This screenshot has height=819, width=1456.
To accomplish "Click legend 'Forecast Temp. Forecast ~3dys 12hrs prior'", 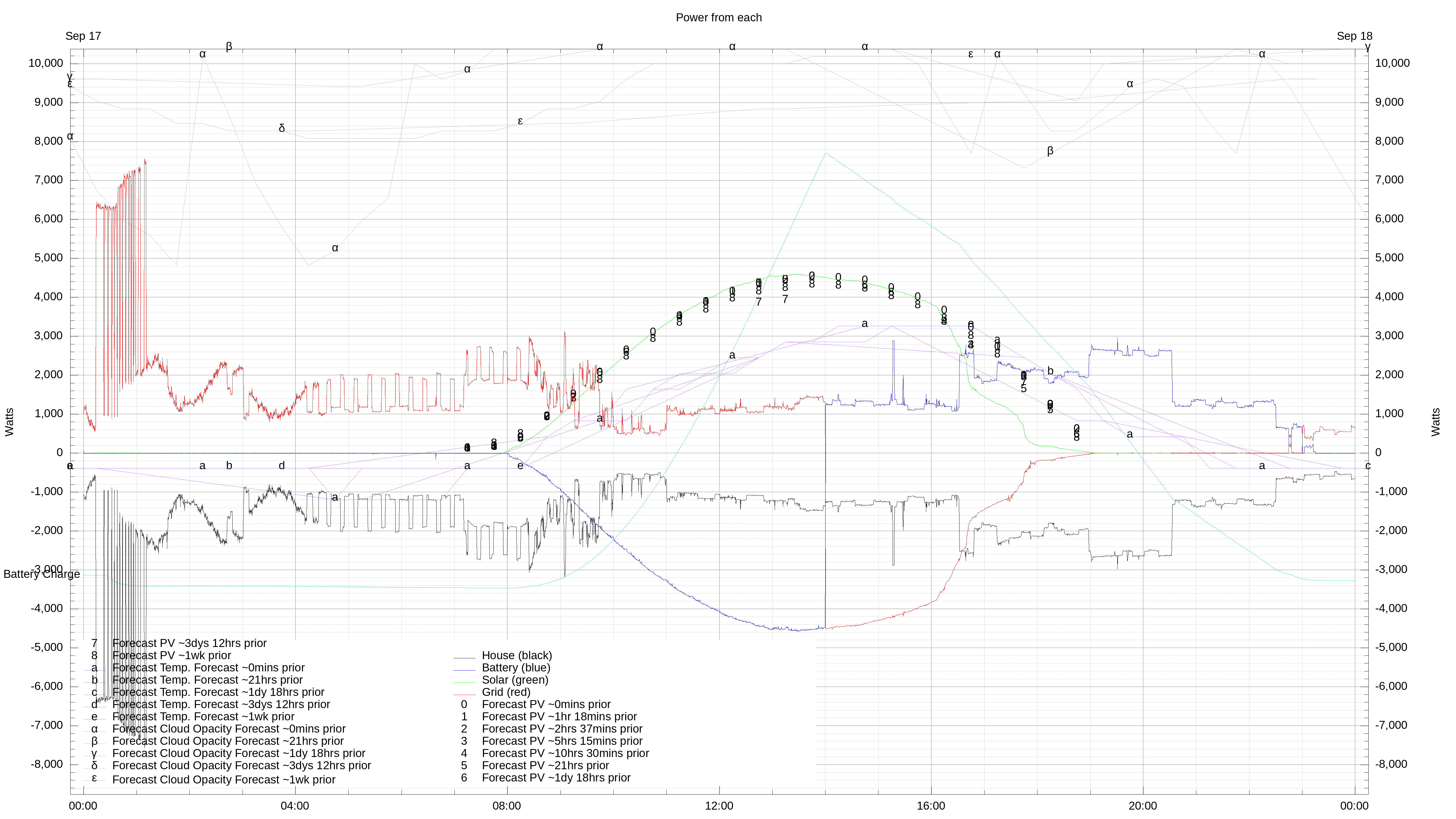I will [221, 704].
